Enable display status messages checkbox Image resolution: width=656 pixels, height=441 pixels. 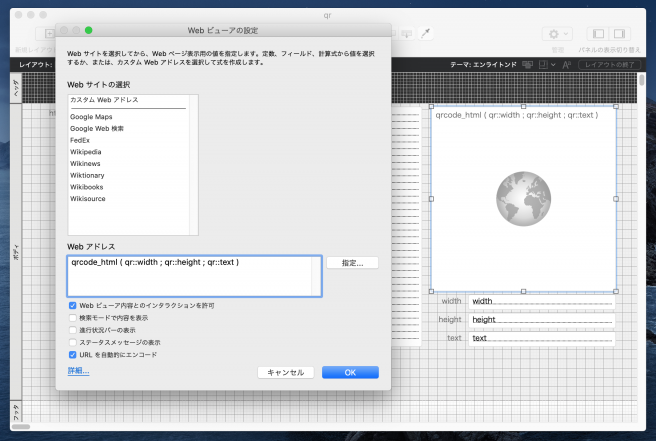[x=72, y=342]
